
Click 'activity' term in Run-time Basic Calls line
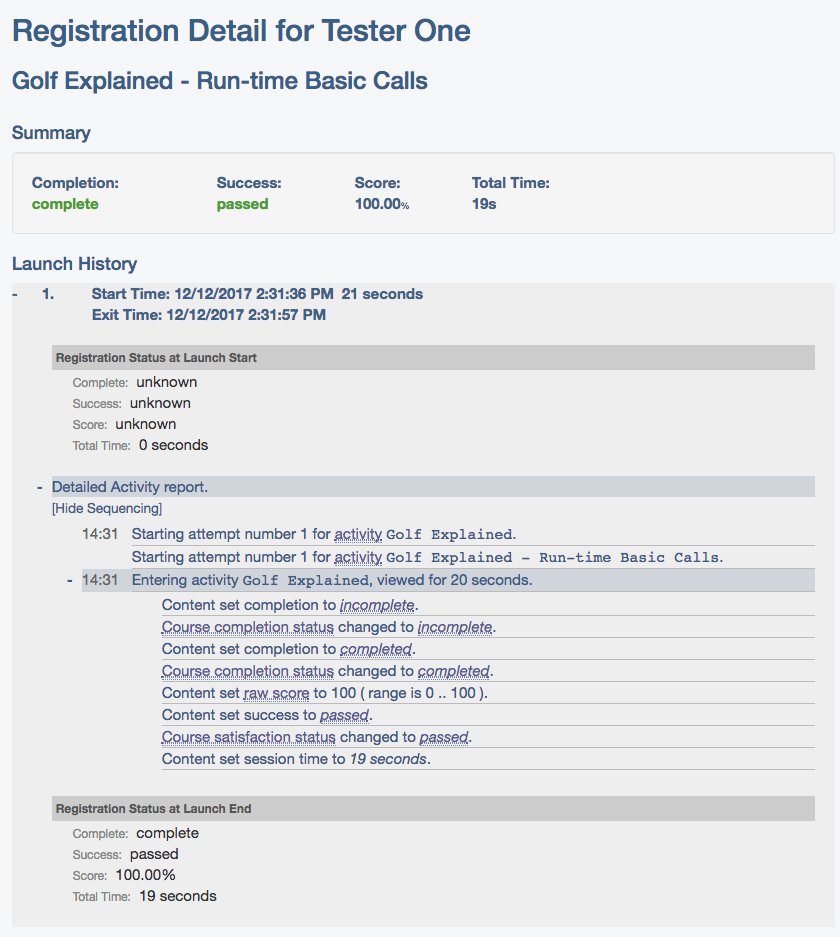point(358,558)
